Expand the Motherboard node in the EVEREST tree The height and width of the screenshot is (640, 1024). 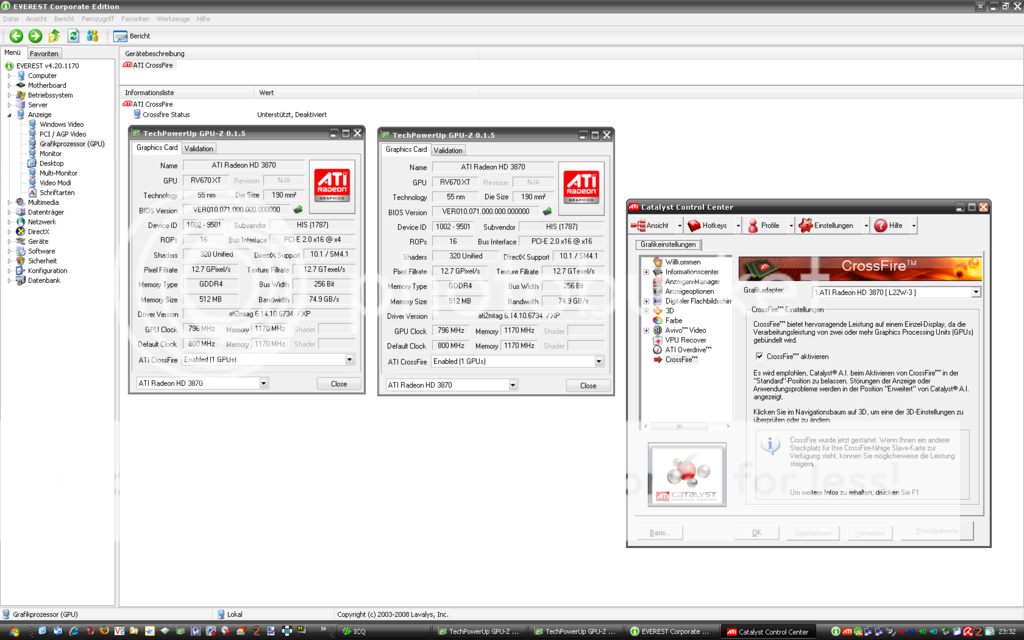click(9, 86)
